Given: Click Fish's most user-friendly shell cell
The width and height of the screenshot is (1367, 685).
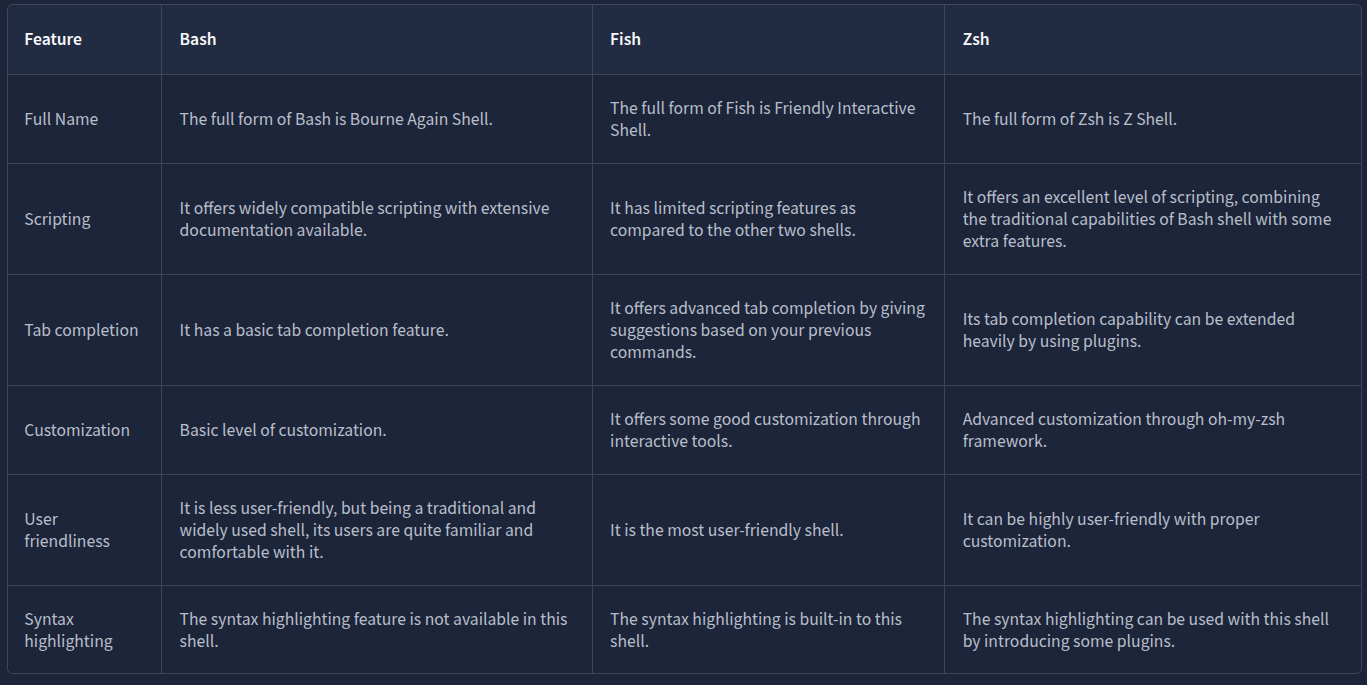Looking at the screenshot, I should click(726, 530).
